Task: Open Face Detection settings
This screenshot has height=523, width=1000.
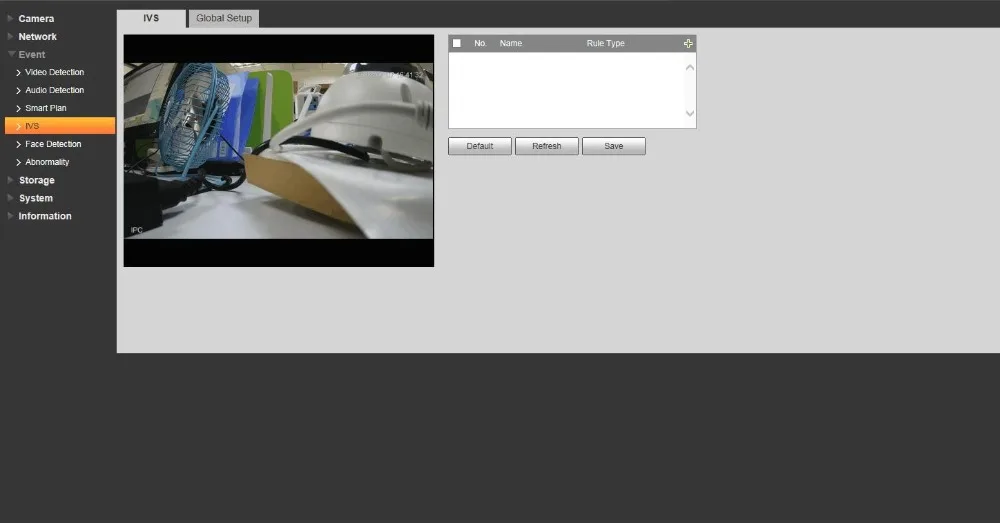Action: (x=53, y=144)
